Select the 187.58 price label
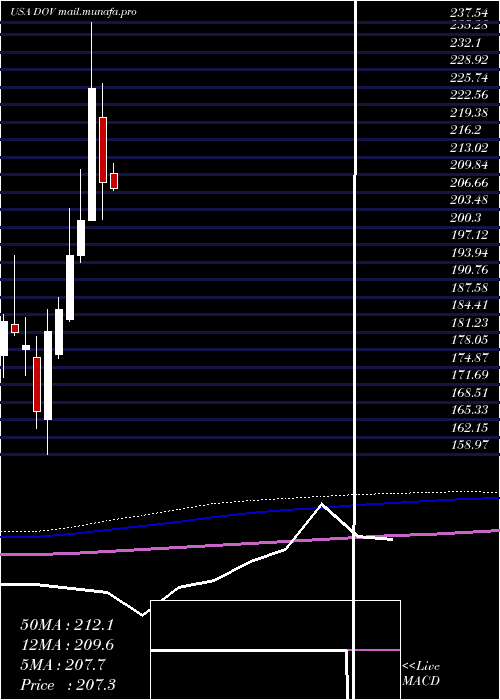 (x=469, y=288)
